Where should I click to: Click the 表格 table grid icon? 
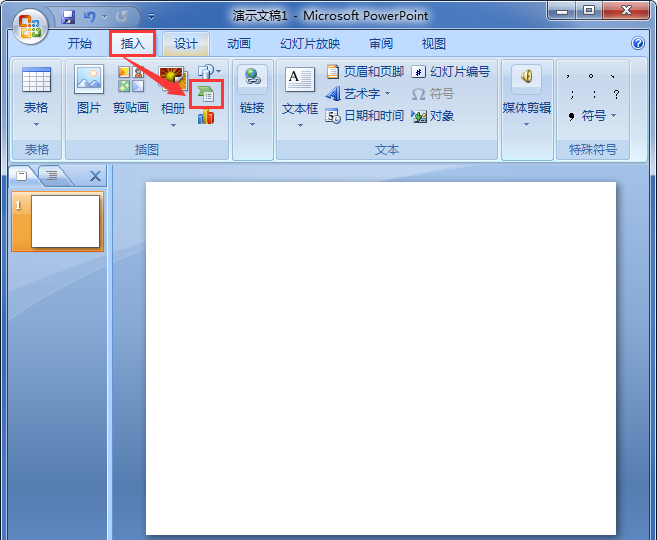[36, 80]
